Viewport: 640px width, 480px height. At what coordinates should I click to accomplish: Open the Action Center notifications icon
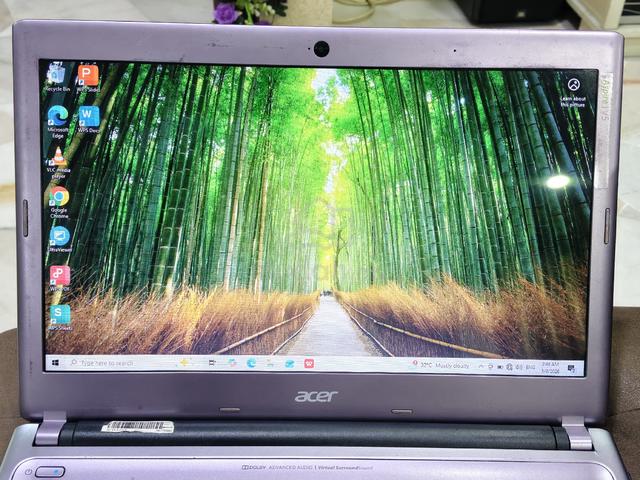pos(571,369)
